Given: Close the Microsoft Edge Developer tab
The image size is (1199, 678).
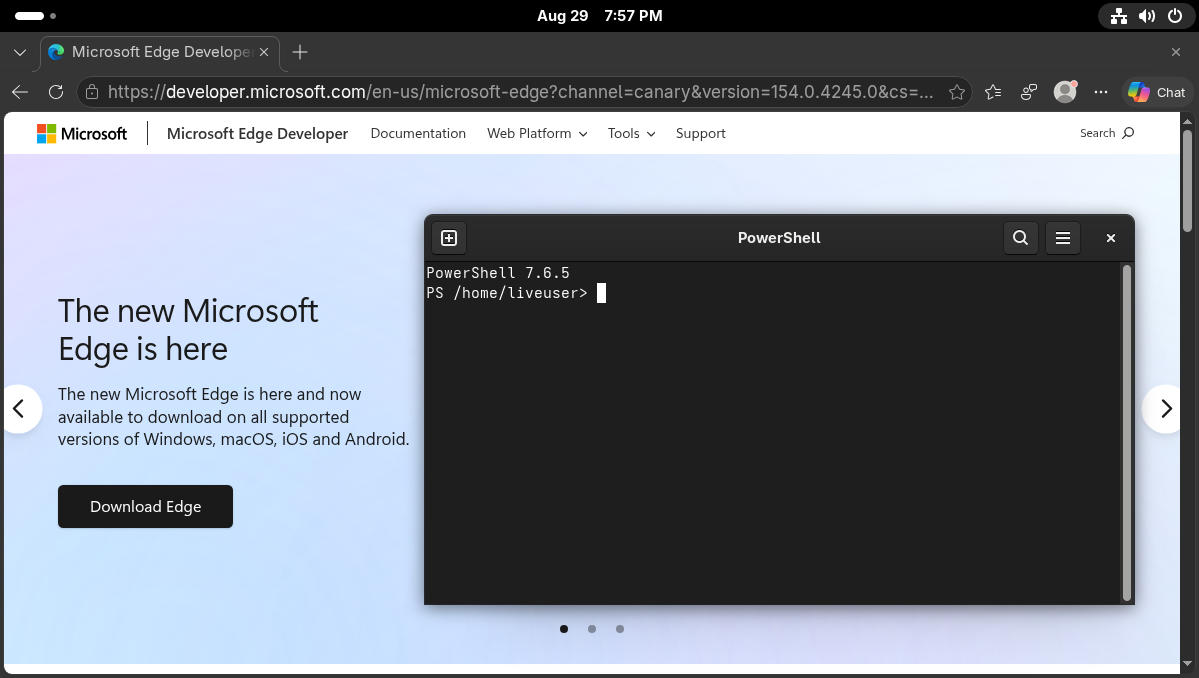Looking at the screenshot, I should pos(264,52).
